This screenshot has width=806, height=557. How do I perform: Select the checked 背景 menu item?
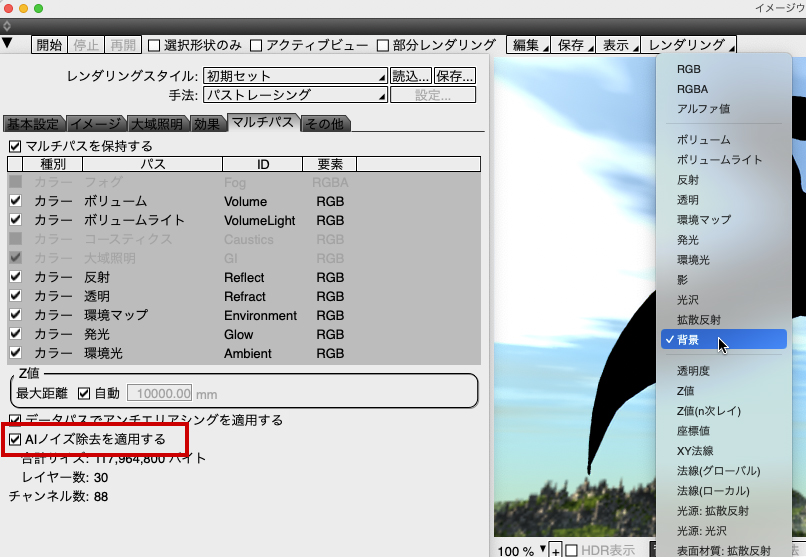click(x=724, y=339)
